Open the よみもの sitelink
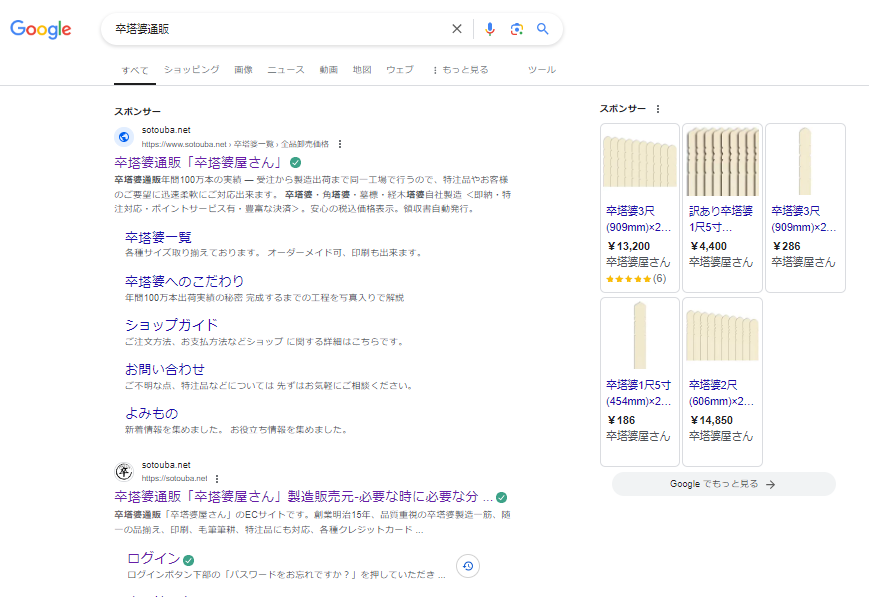869x597 pixels. [x=152, y=413]
